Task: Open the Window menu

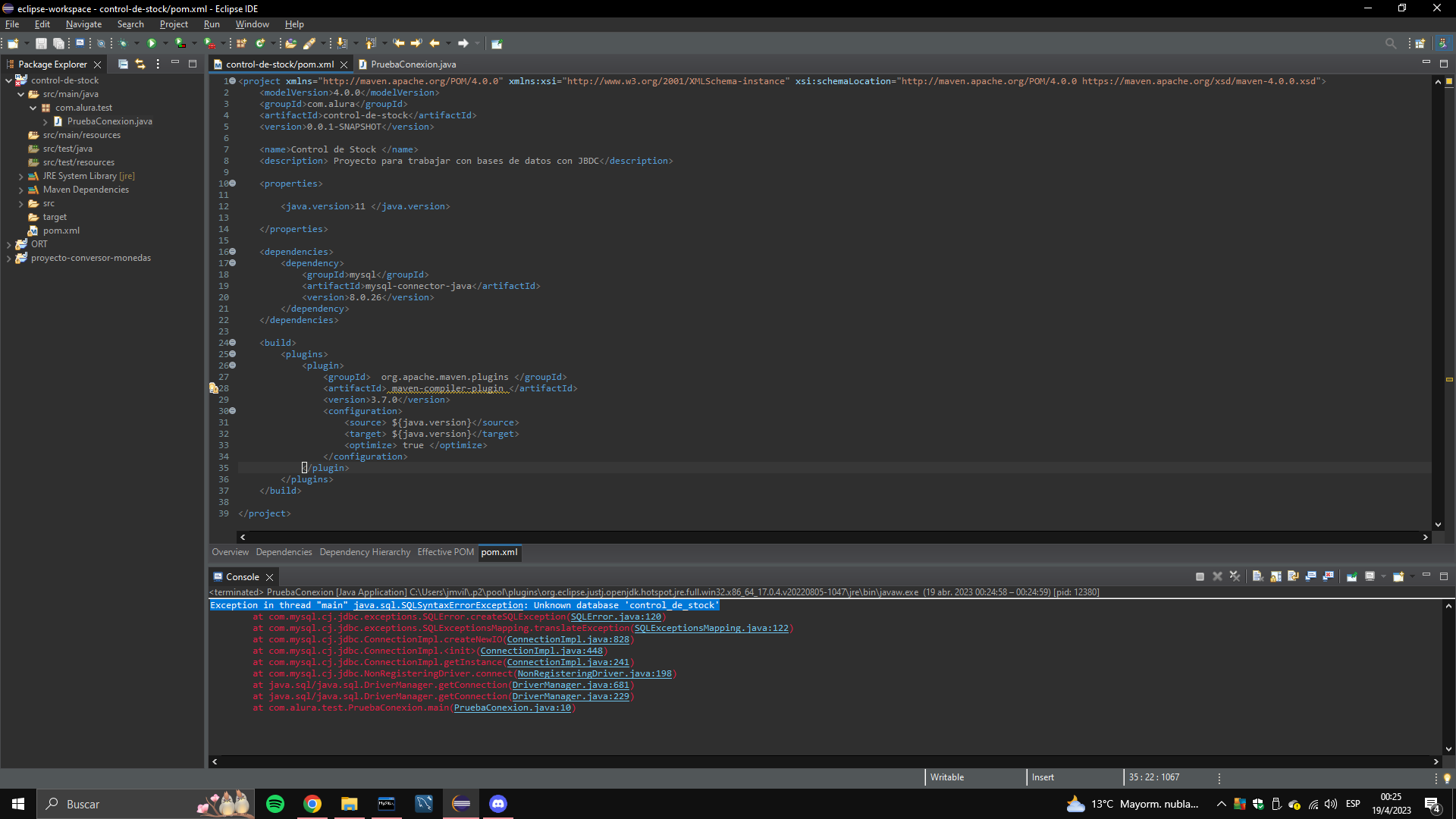Action: click(252, 24)
